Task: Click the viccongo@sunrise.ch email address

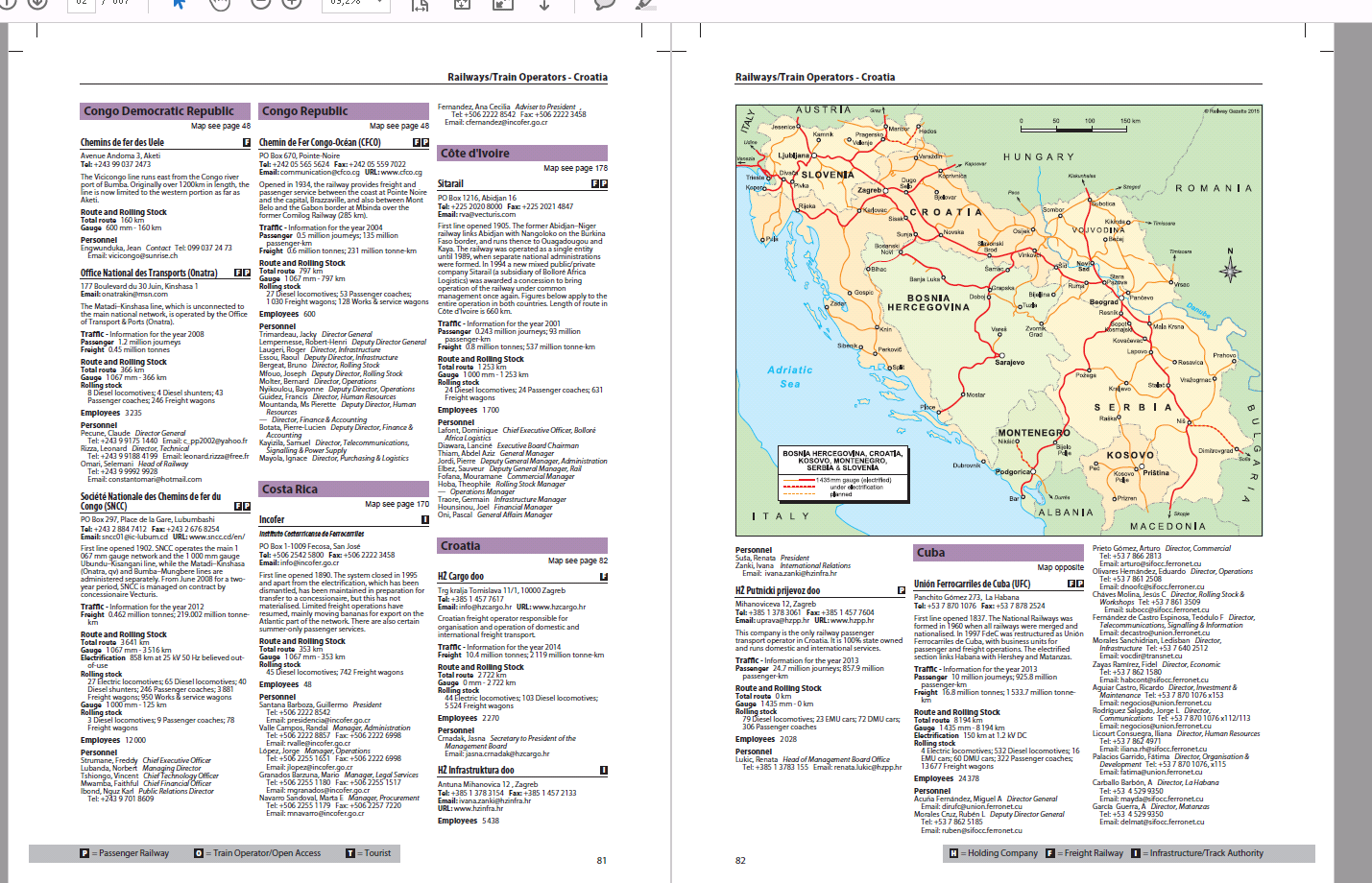Action: pos(143,256)
